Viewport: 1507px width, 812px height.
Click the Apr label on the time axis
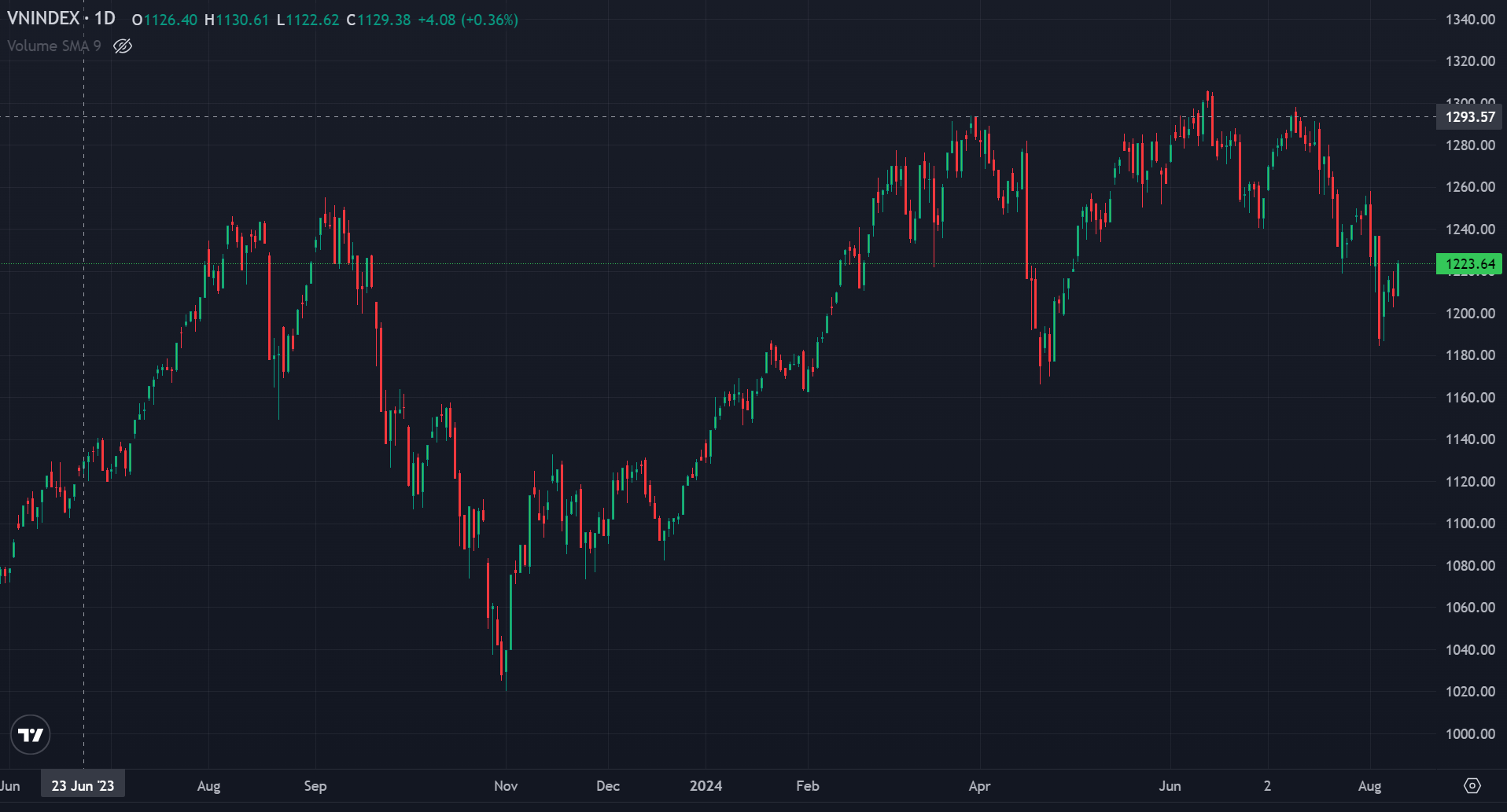coord(979,786)
